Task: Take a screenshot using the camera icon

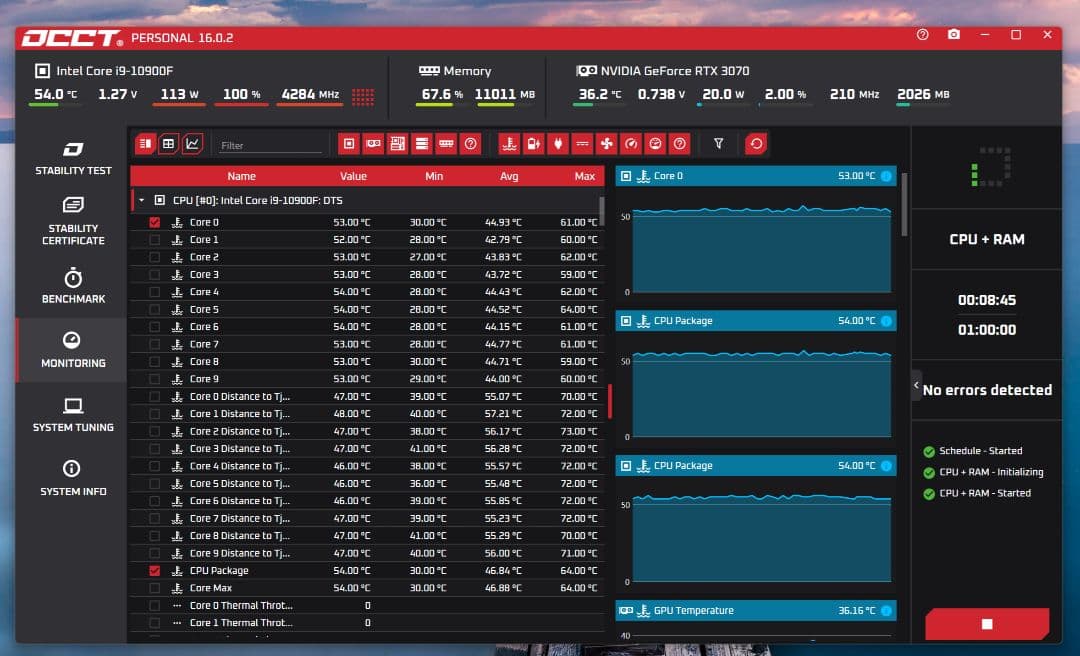Action: click(954, 35)
